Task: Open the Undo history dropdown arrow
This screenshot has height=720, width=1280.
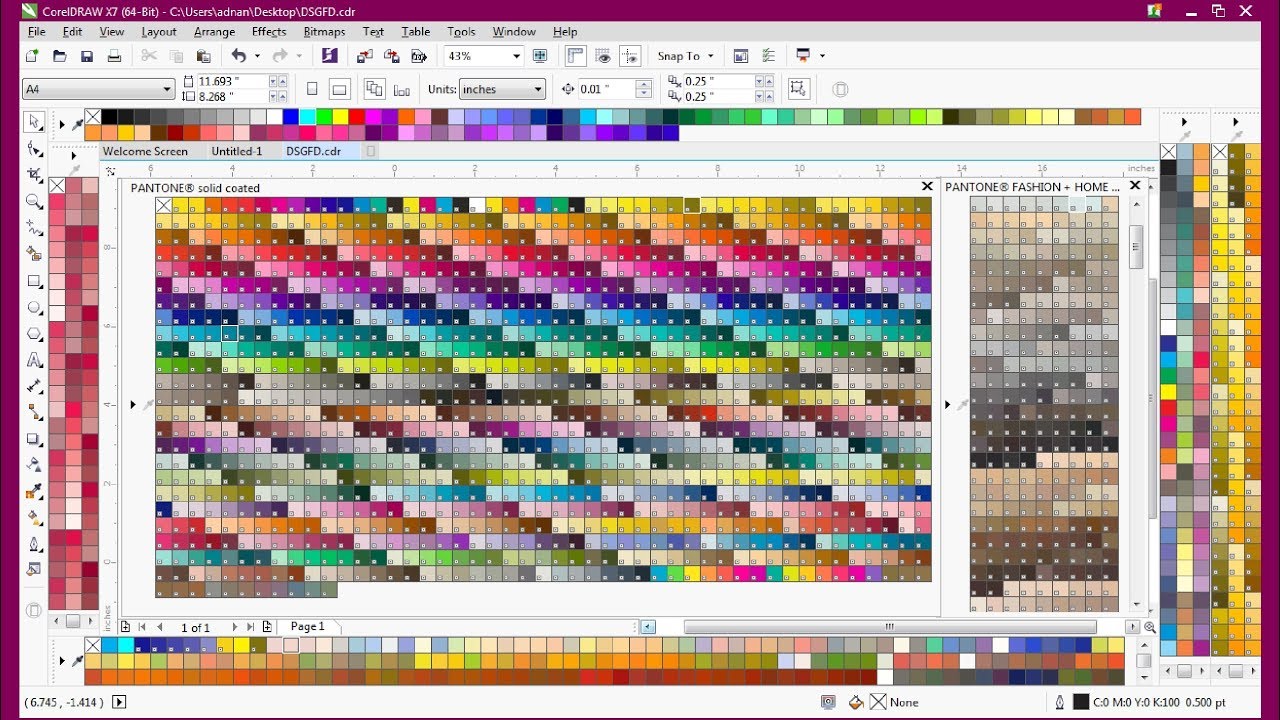Action: pos(257,56)
